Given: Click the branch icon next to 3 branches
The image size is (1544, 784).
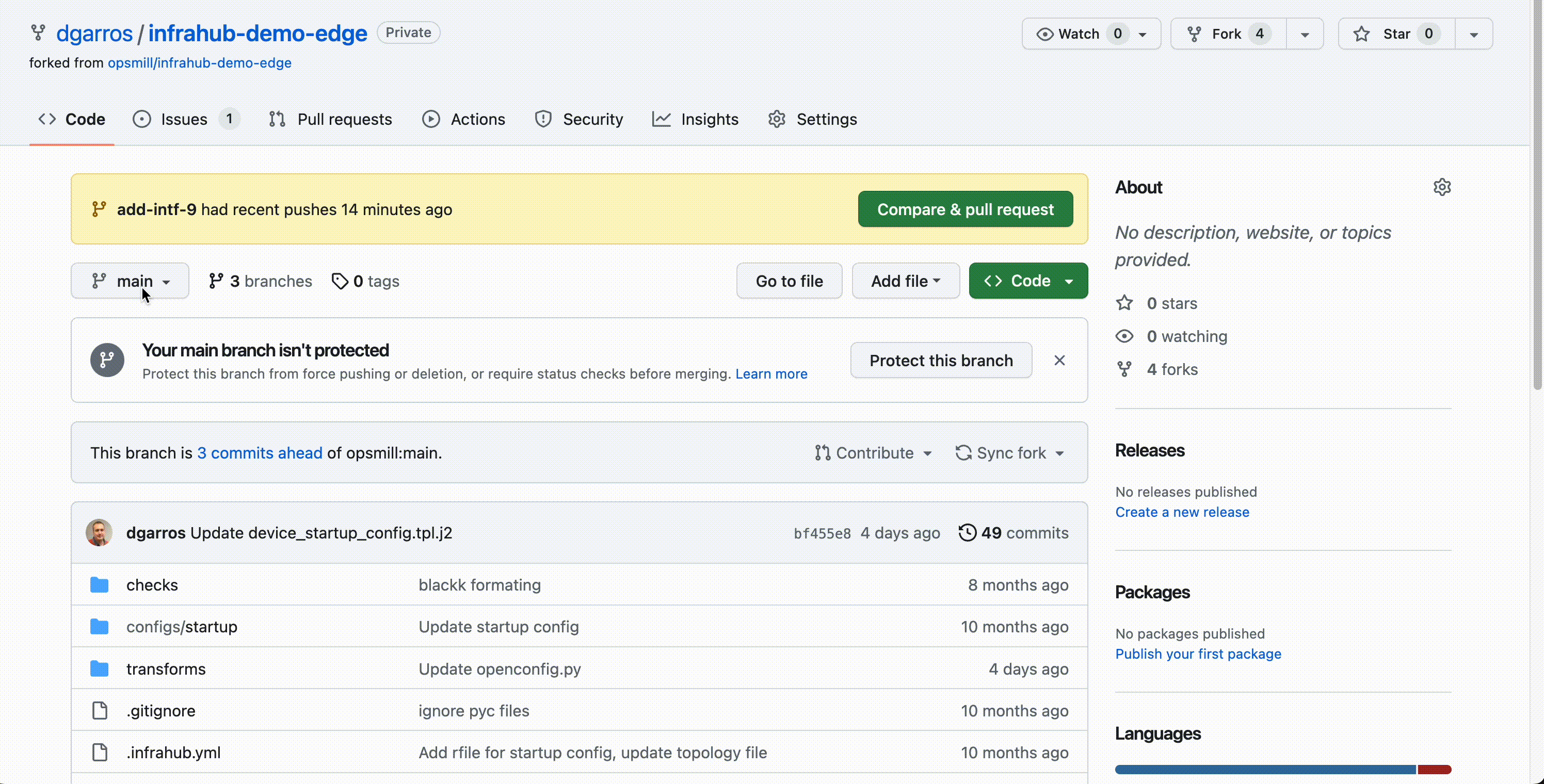Looking at the screenshot, I should coord(215,280).
